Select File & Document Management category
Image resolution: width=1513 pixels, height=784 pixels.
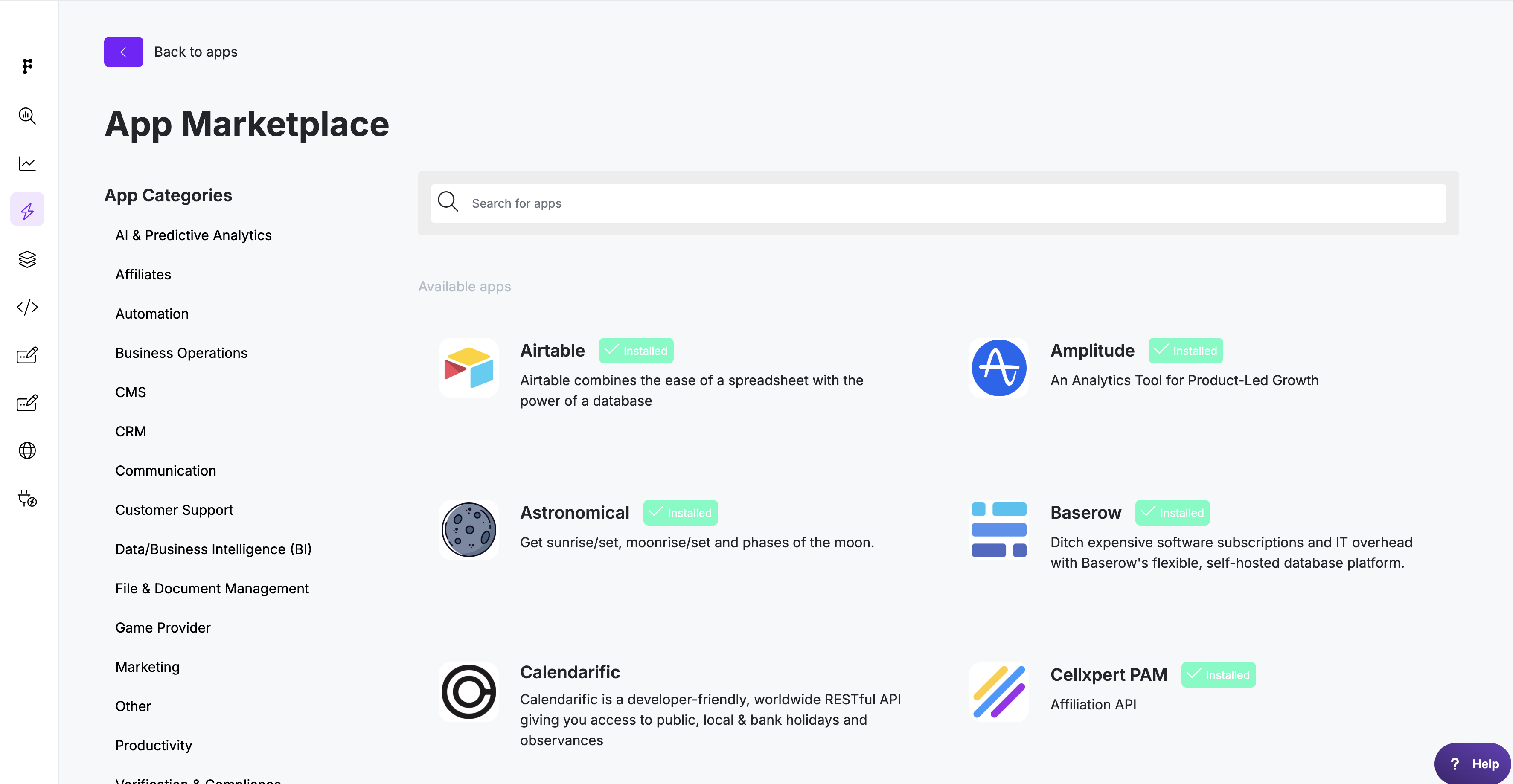[x=212, y=589]
